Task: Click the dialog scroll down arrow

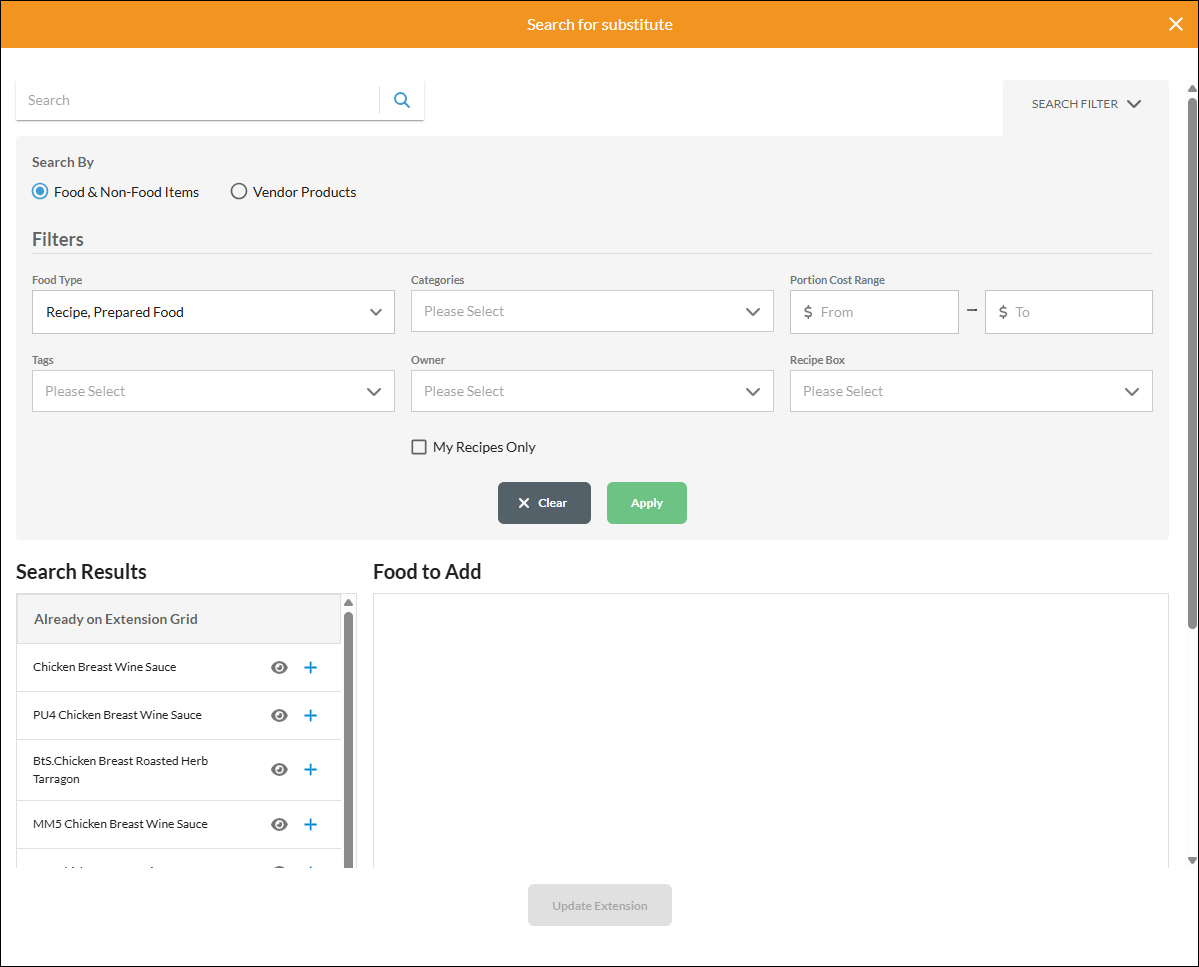Action: coord(1191,861)
